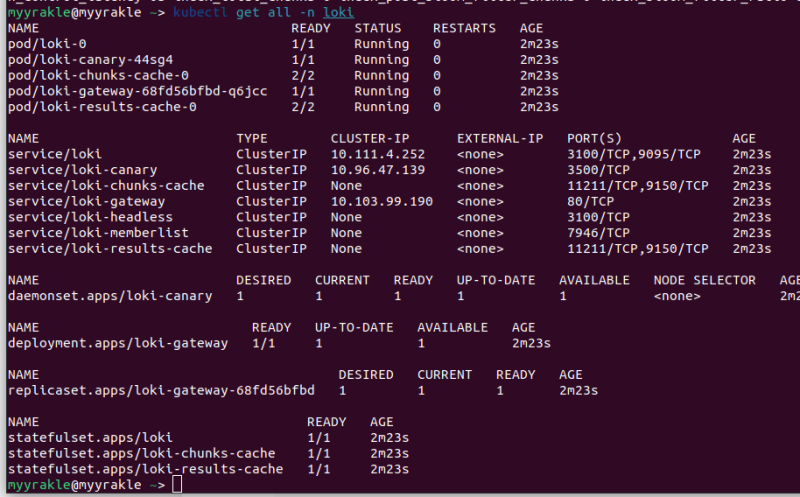
Task: Click port 3500/TCP value
Action: tap(598, 170)
